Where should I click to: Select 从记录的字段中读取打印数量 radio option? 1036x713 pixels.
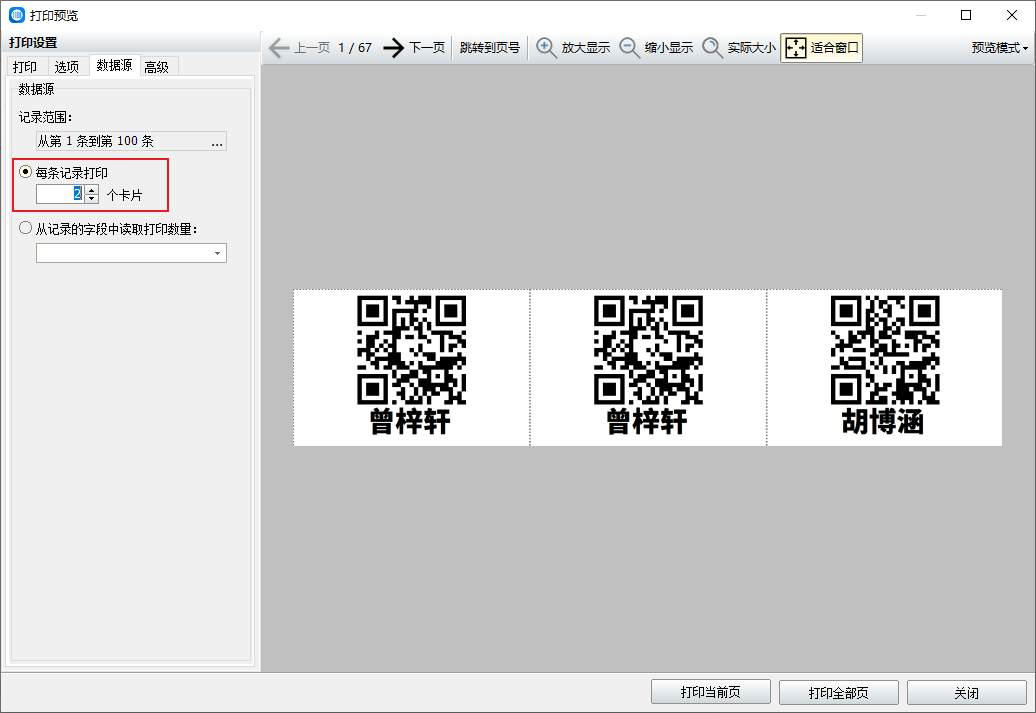26,228
